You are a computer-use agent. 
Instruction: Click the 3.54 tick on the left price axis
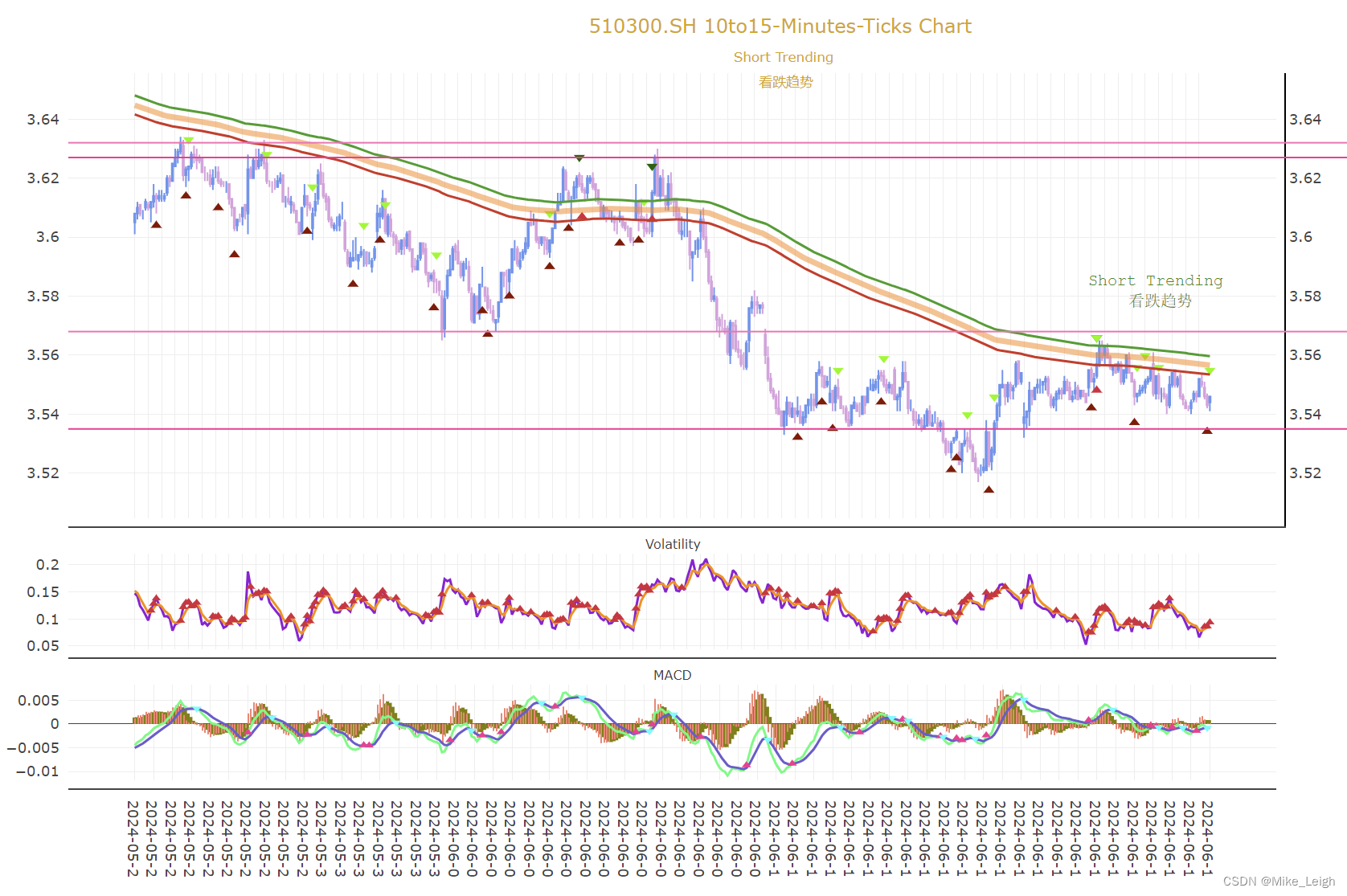pos(43,415)
